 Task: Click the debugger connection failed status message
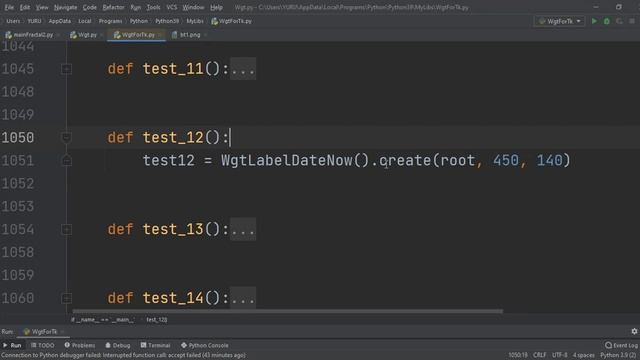123,355
